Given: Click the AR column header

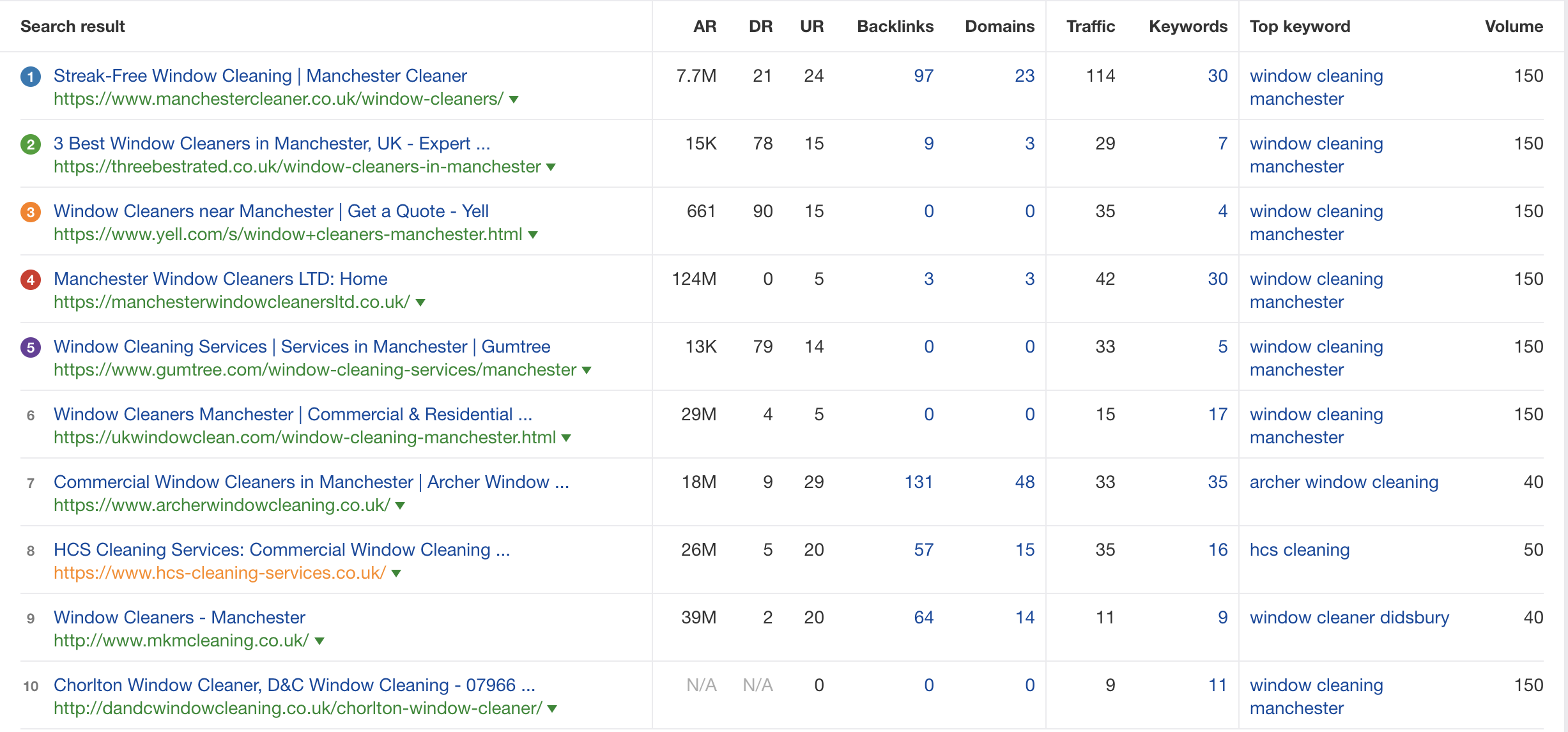Looking at the screenshot, I should 705,26.
